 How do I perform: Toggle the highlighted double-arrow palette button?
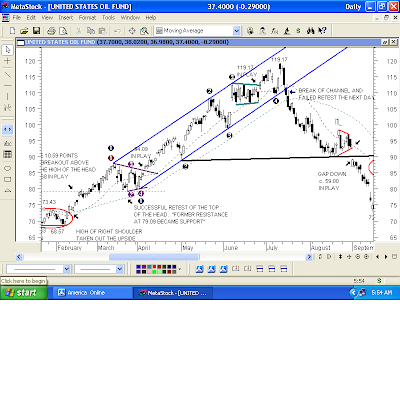[x=8, y=129]
